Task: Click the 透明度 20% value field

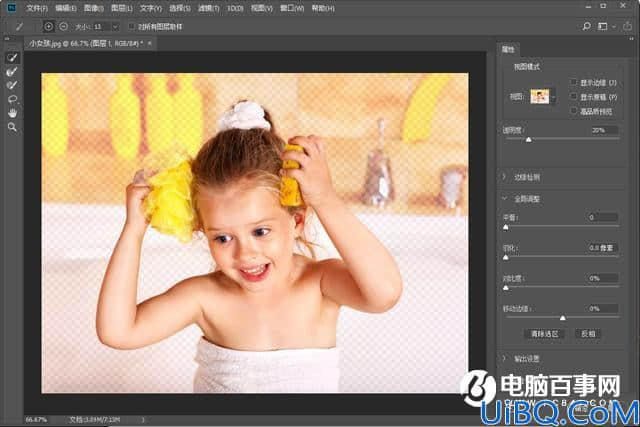Action: [x=604, y=130]
